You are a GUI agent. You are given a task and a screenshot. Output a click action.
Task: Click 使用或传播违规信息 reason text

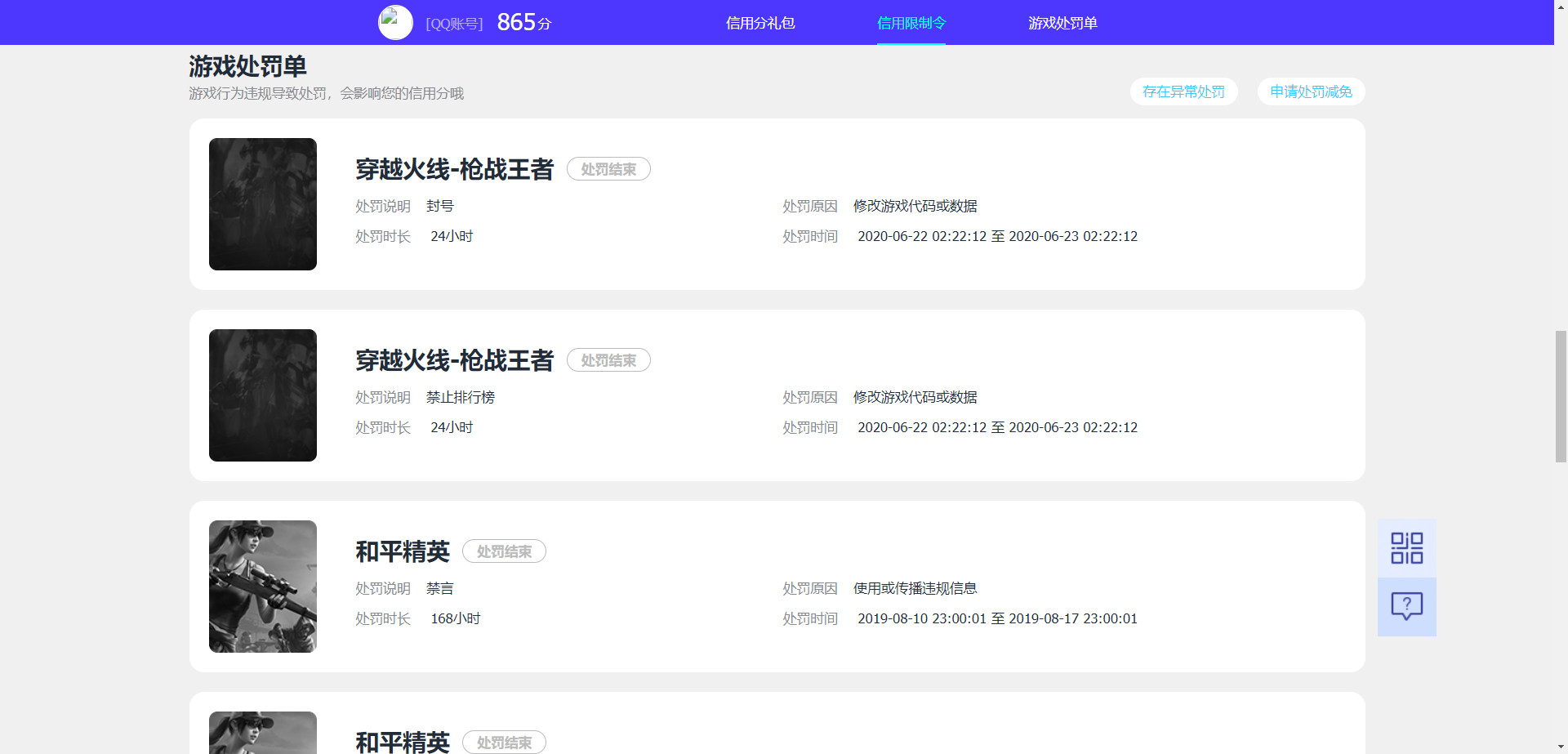(915, 588)
